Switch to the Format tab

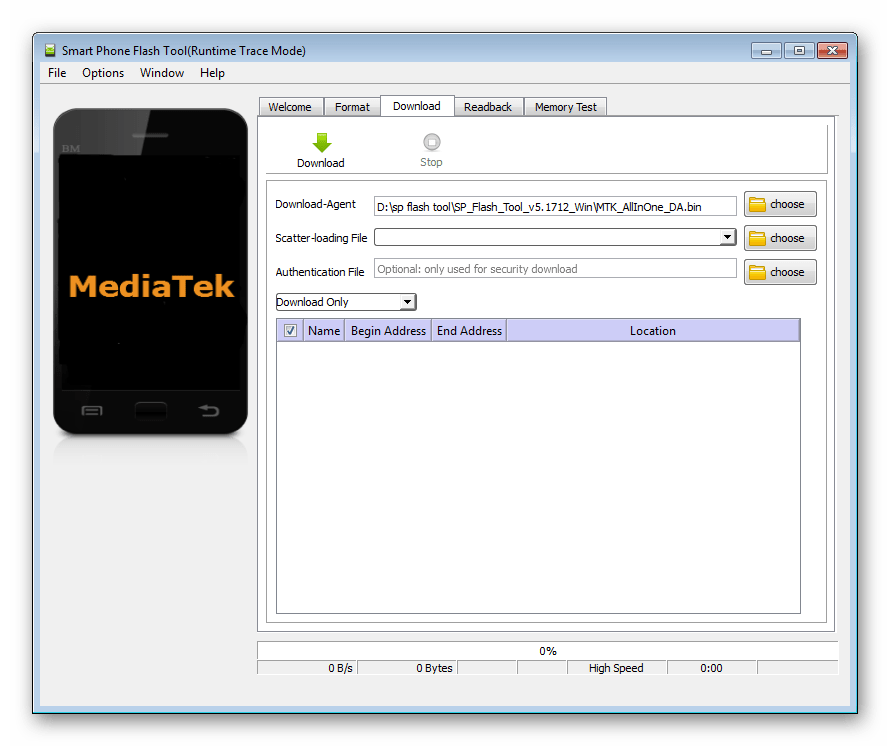352,107
